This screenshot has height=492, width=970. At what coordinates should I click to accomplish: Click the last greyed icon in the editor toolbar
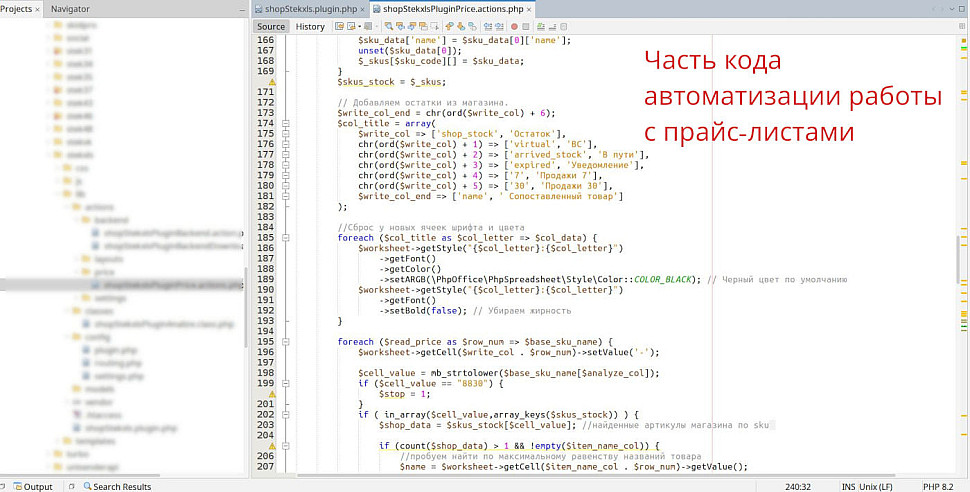[x=564, y=27]
